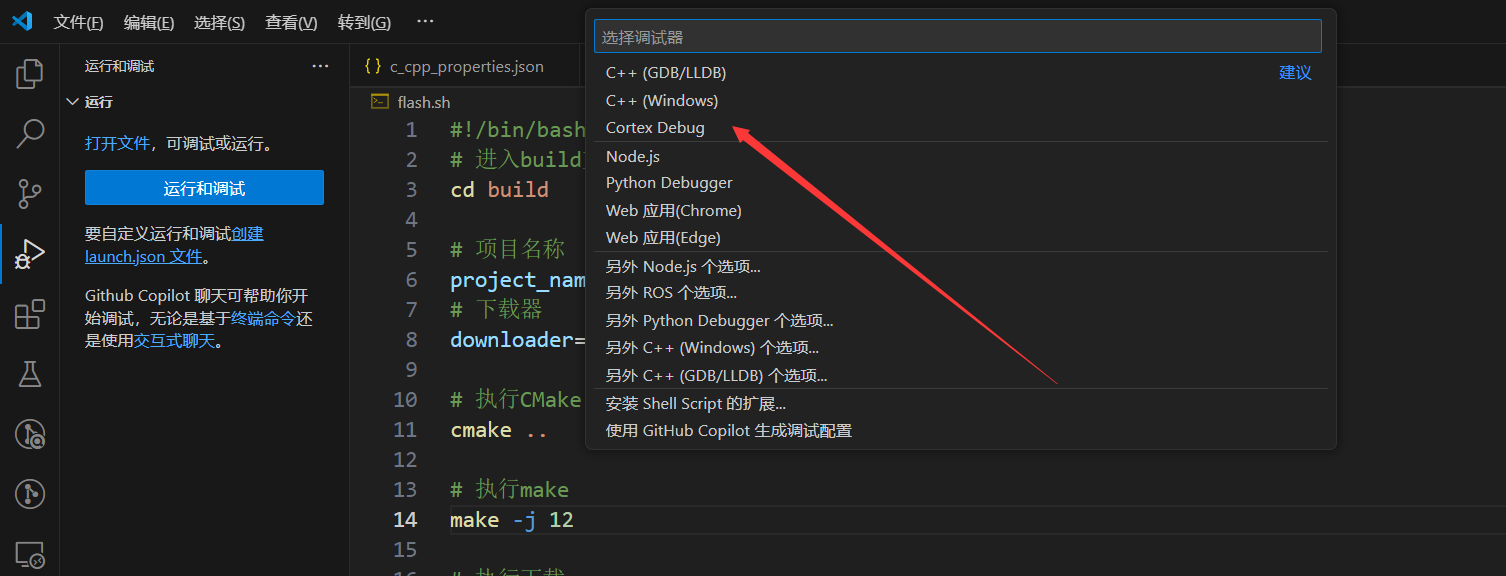Collapse the 运行 section chevron
Image resolution: width=1506 pixels, height=576 pixels.
[72, 102]
